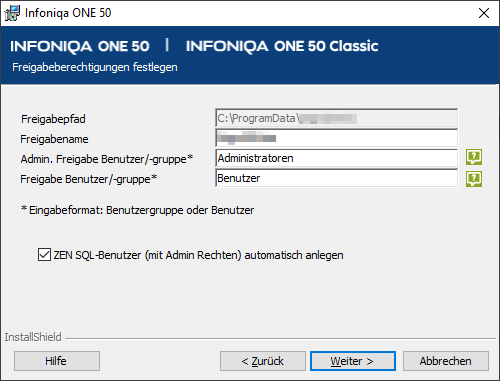Click the Freigabename label

click(x=54, y=139)
